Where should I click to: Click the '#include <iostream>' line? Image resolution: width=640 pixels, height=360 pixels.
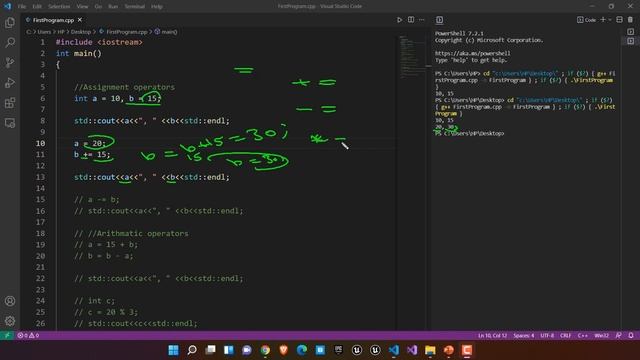click(99, 42)
